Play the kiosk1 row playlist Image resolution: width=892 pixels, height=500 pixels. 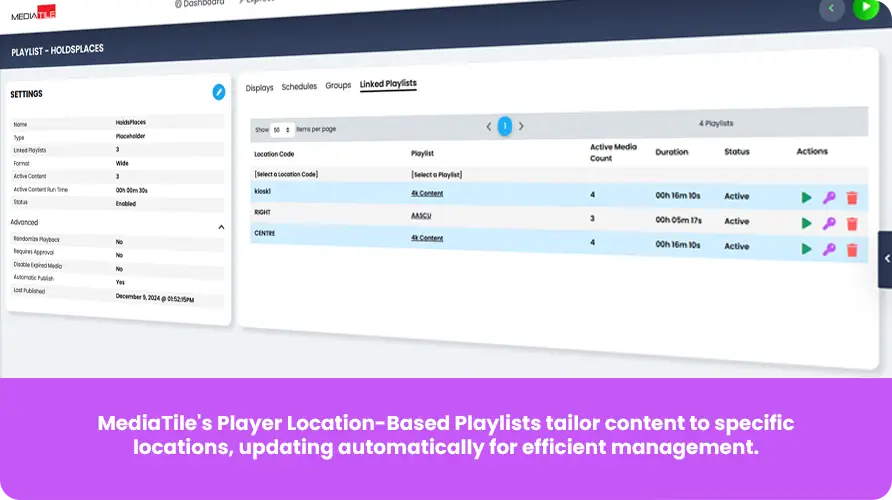click(x=806, y=197)
